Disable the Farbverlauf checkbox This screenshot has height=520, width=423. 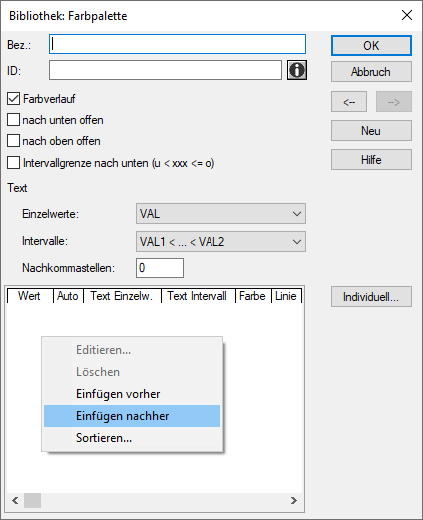(13, 99)
